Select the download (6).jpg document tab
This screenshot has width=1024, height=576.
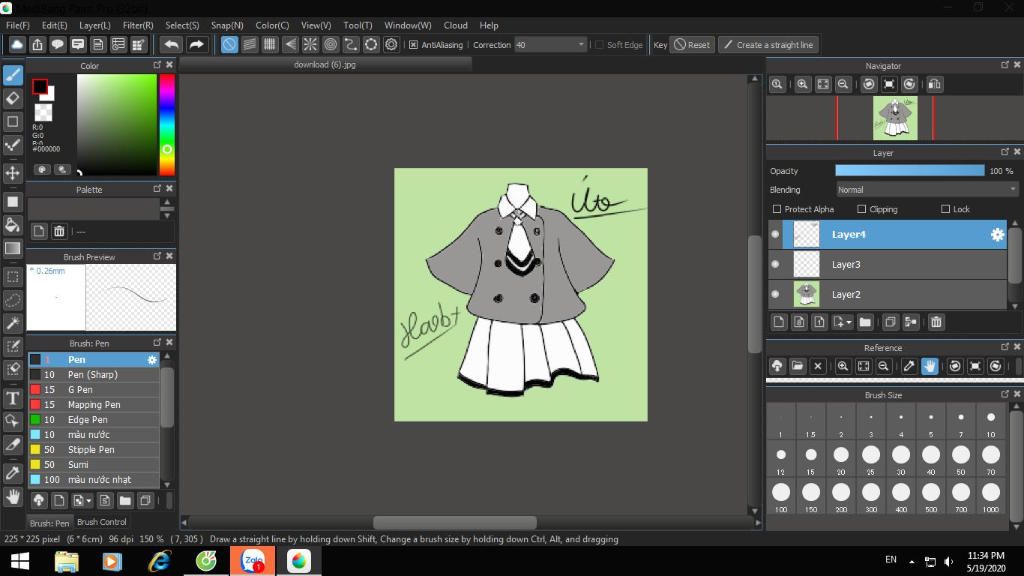point(325,65)
